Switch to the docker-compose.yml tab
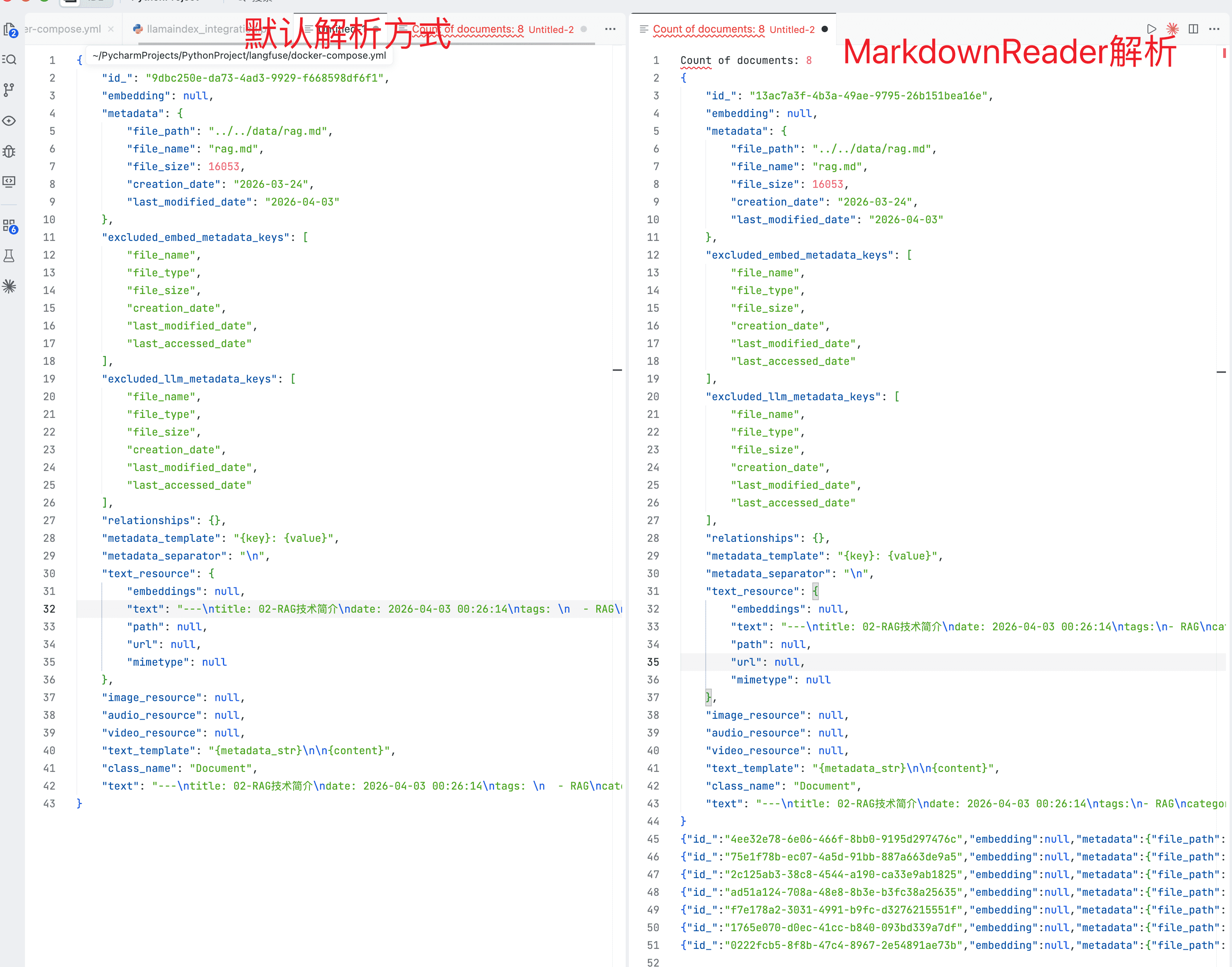 pyautogui.click(x=64, y=29)
